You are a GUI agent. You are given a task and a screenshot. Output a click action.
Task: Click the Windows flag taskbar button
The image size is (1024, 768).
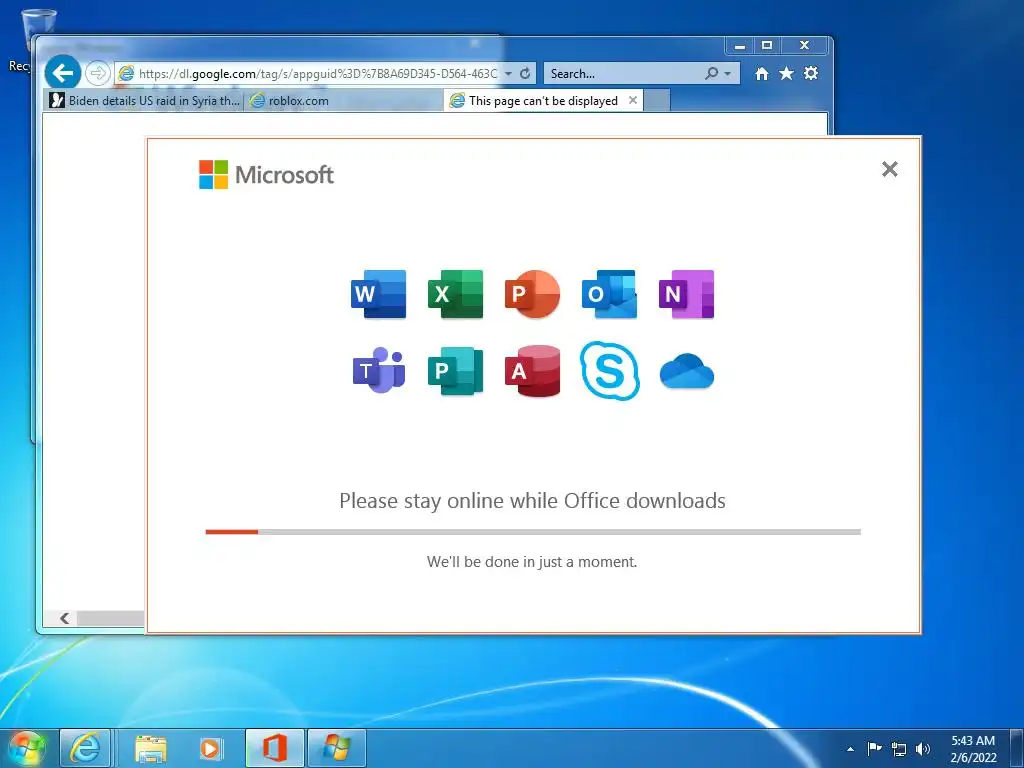(336, 748)
